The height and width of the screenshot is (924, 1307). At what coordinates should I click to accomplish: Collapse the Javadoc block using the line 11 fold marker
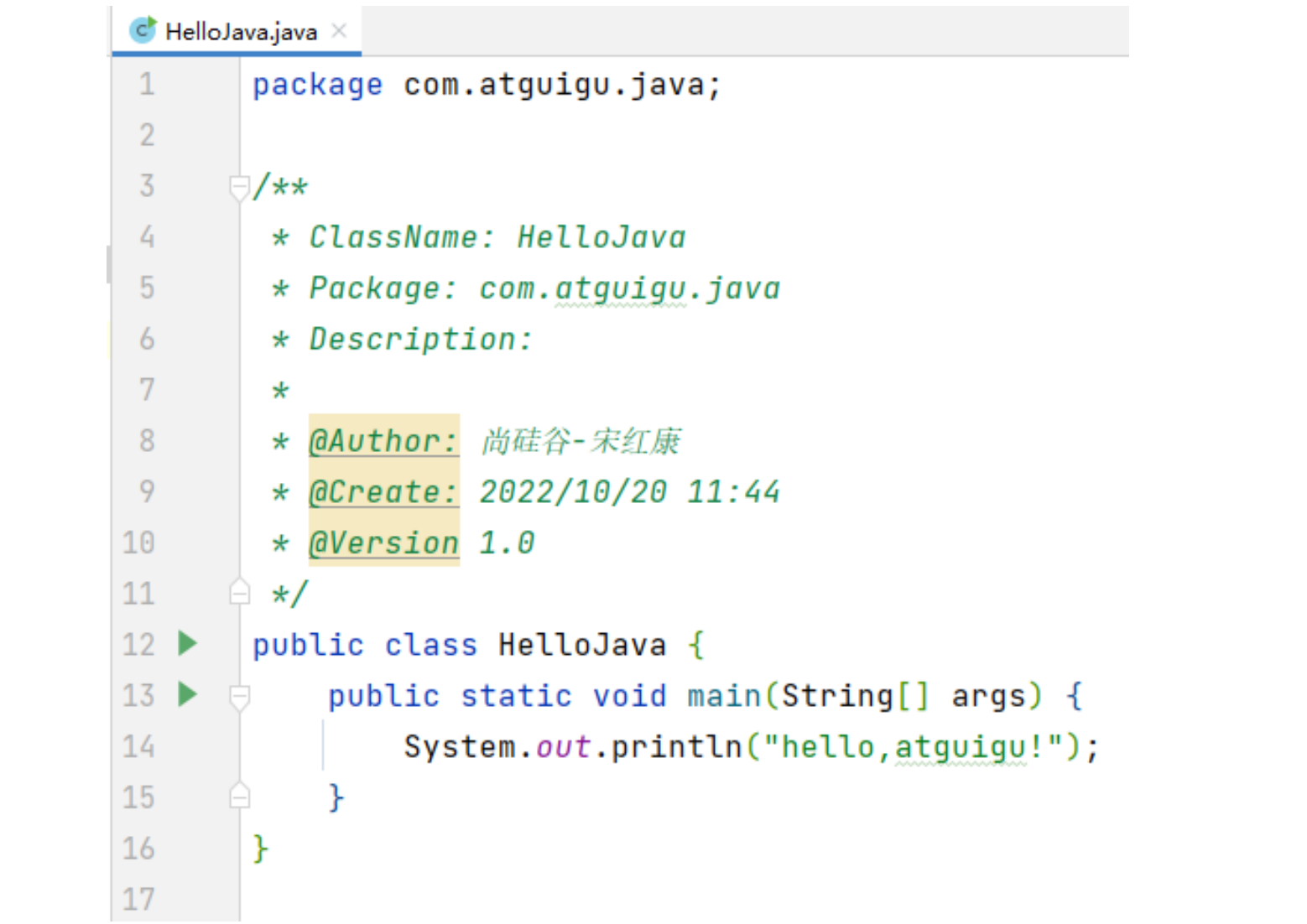[239, 592]
